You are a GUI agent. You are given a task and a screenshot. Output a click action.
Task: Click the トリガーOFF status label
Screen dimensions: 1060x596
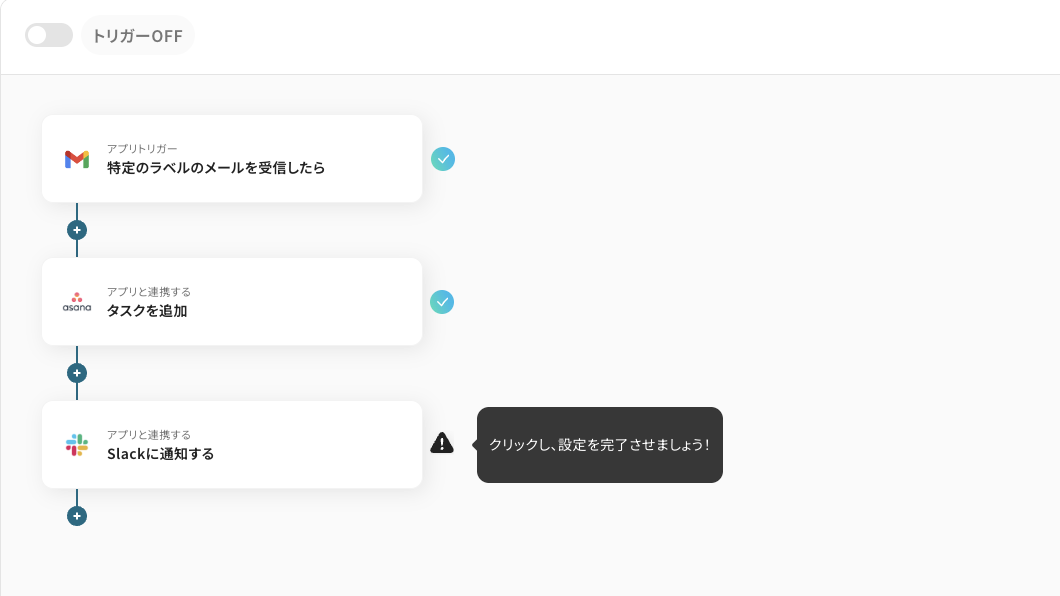(x=137, y=36)
